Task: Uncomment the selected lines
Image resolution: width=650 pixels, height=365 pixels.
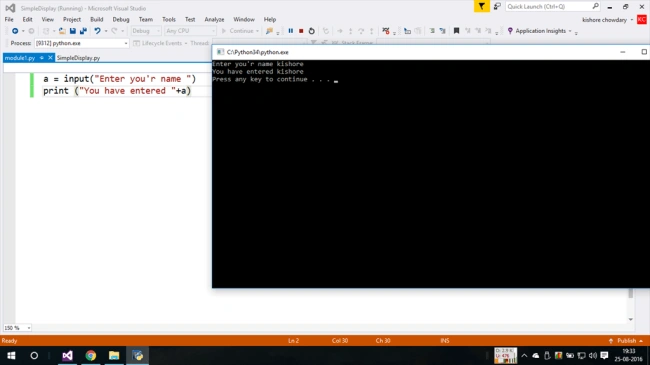Action: (443, 31)
